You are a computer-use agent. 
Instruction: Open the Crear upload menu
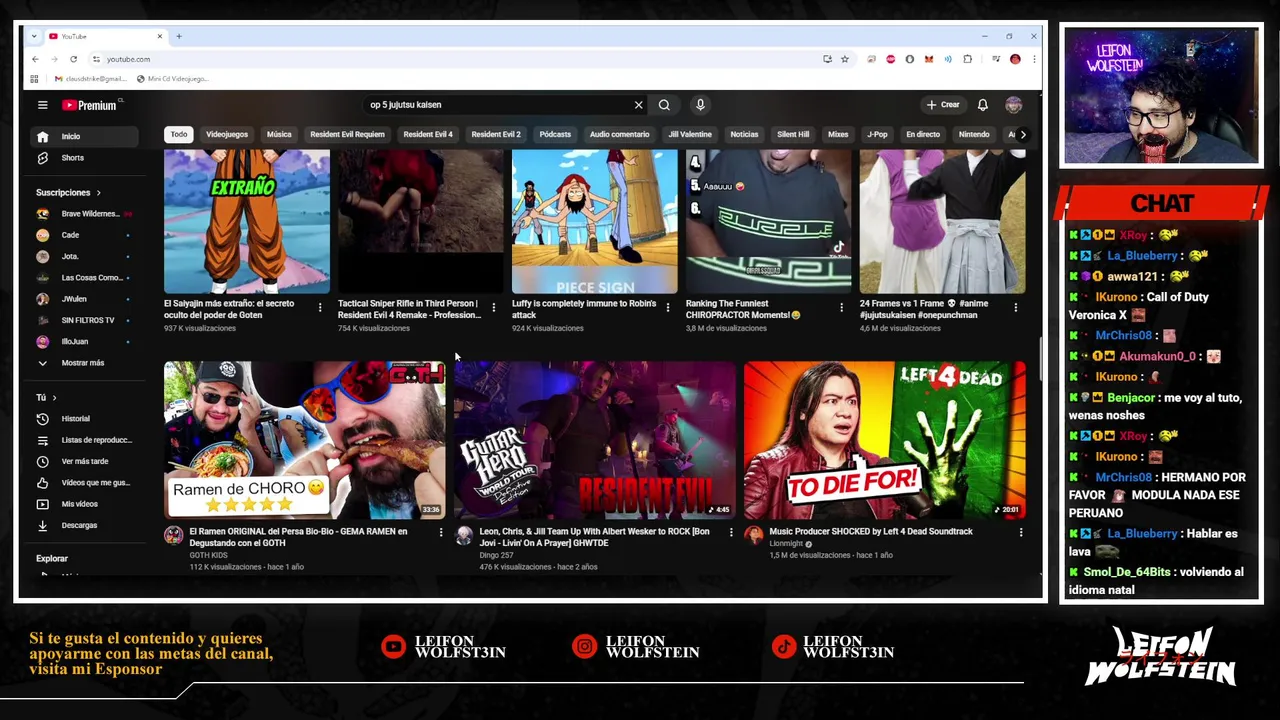click(943, 105)
